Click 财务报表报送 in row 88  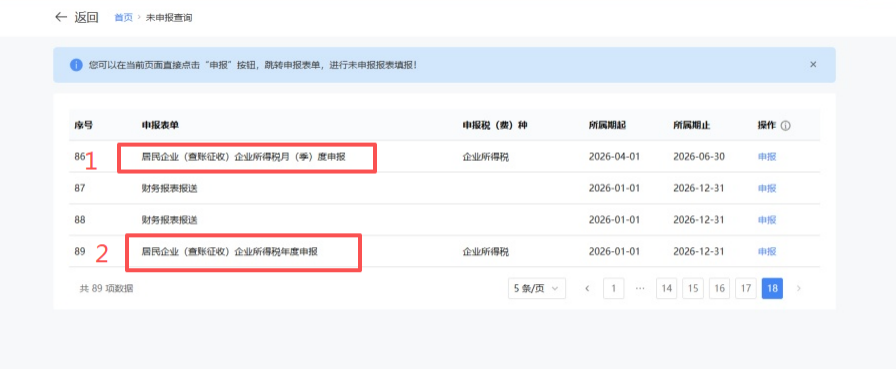coord(170,219)
